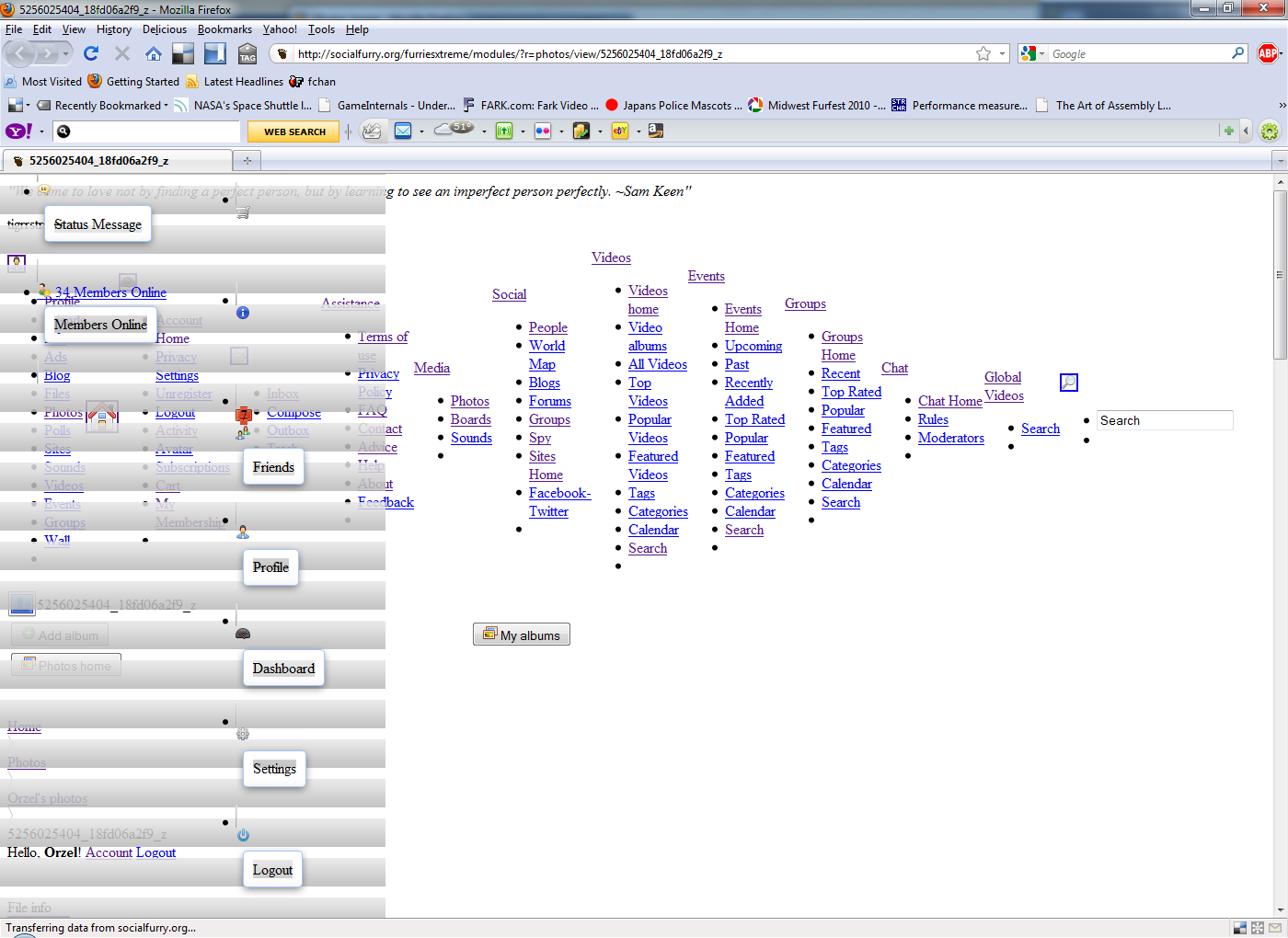Click the Flickr toolbar icon
This screenshot has width=1288, height=938.
[543, 131]
